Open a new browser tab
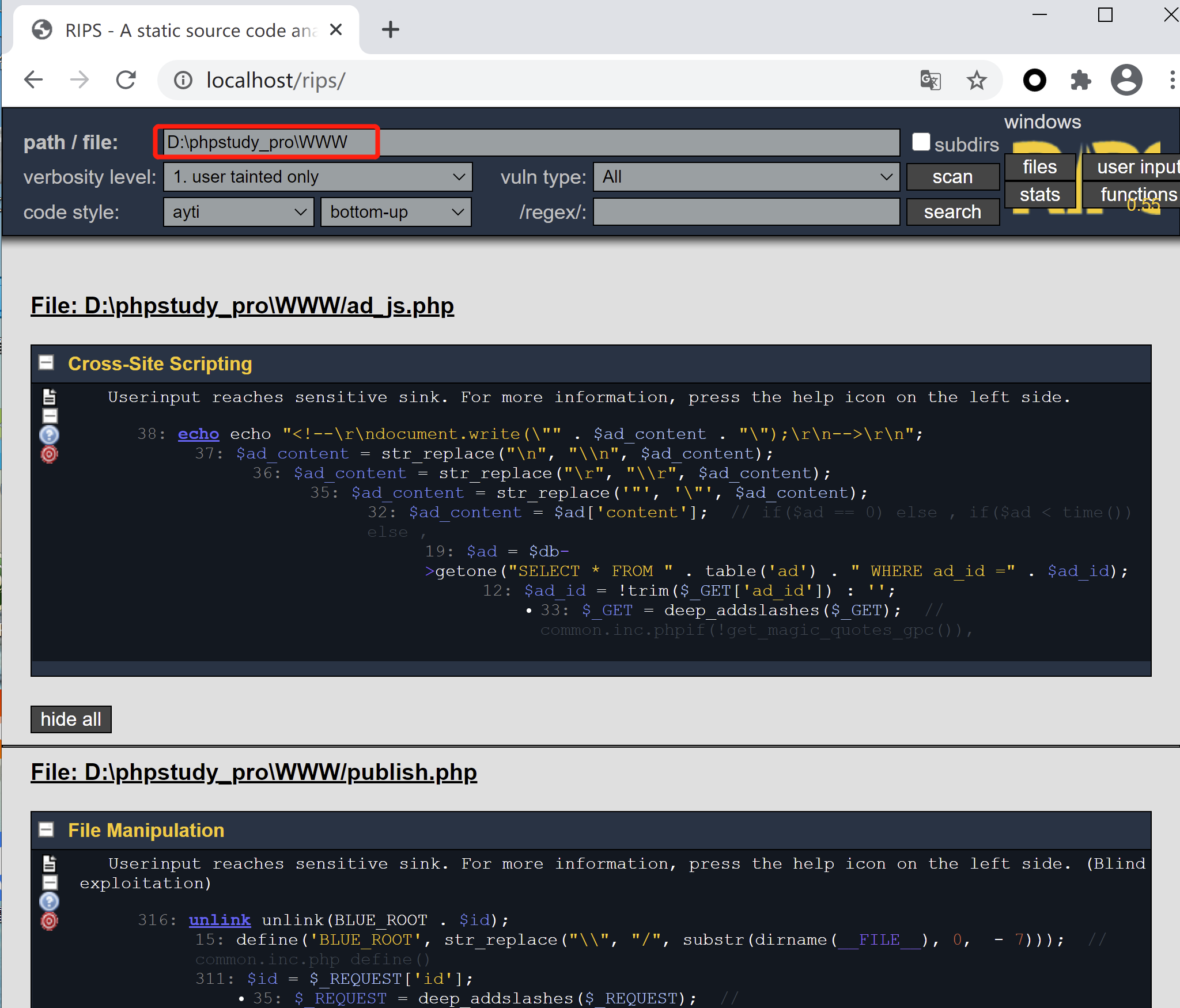This screenshot has width=1180, height=1008. [390, 29]
